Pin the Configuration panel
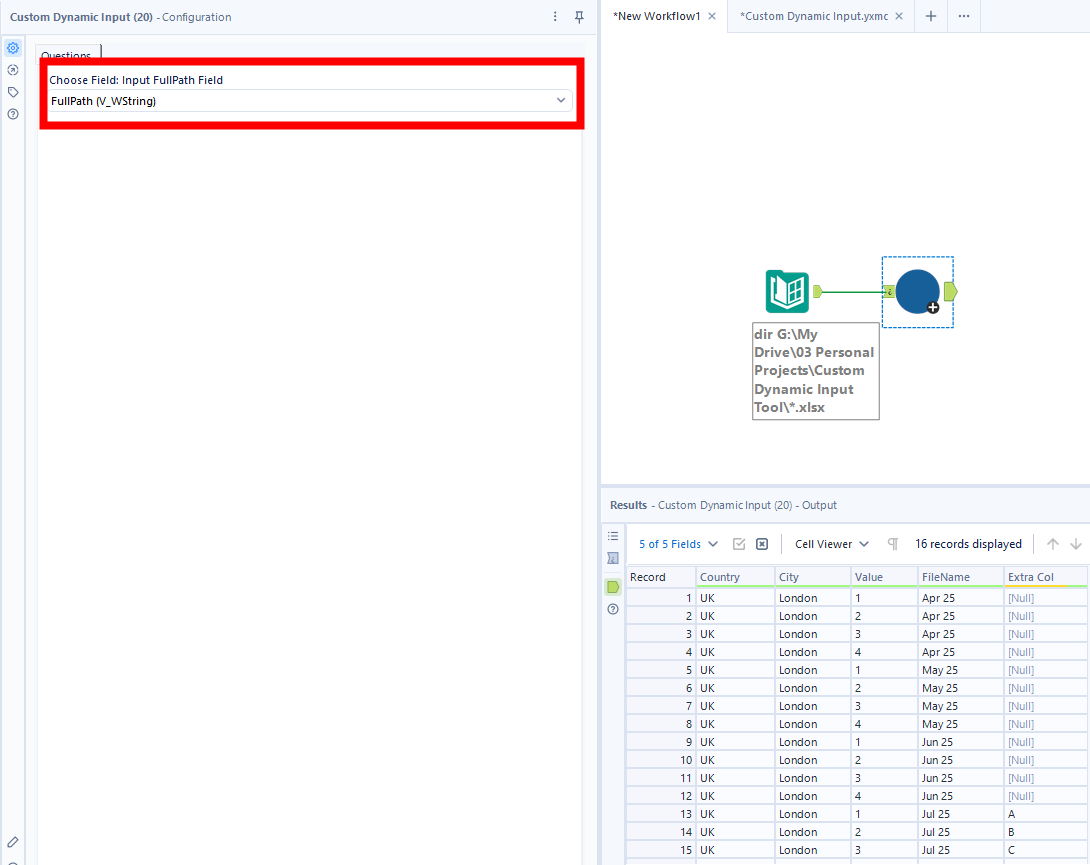Image resolution: width=1090 pixels, height=865 pixels. tap(579, 17)
